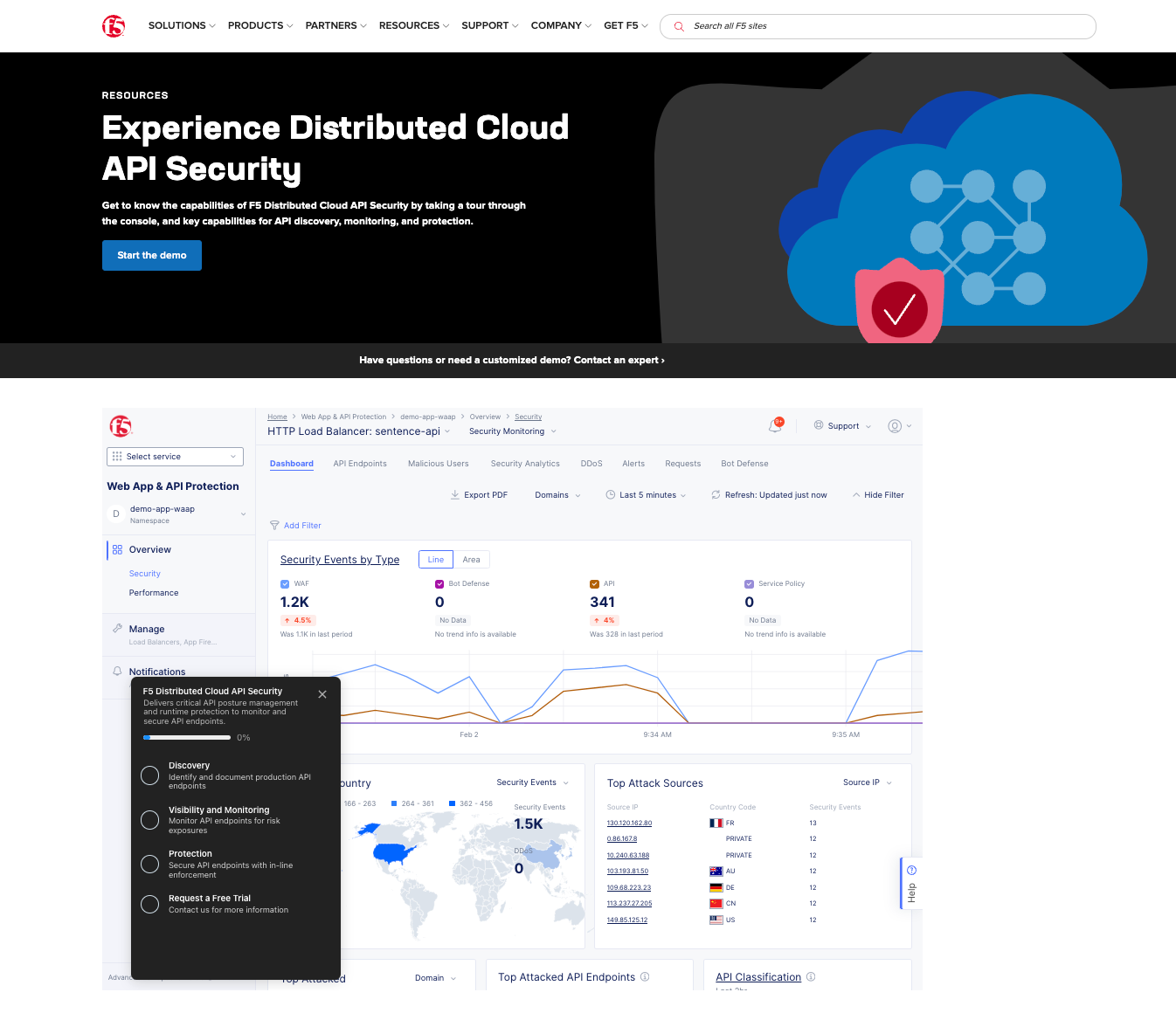Expand the SOLUTIONS navigation menu
Screen dimensions: 1176x1020
tap(182, 25)
